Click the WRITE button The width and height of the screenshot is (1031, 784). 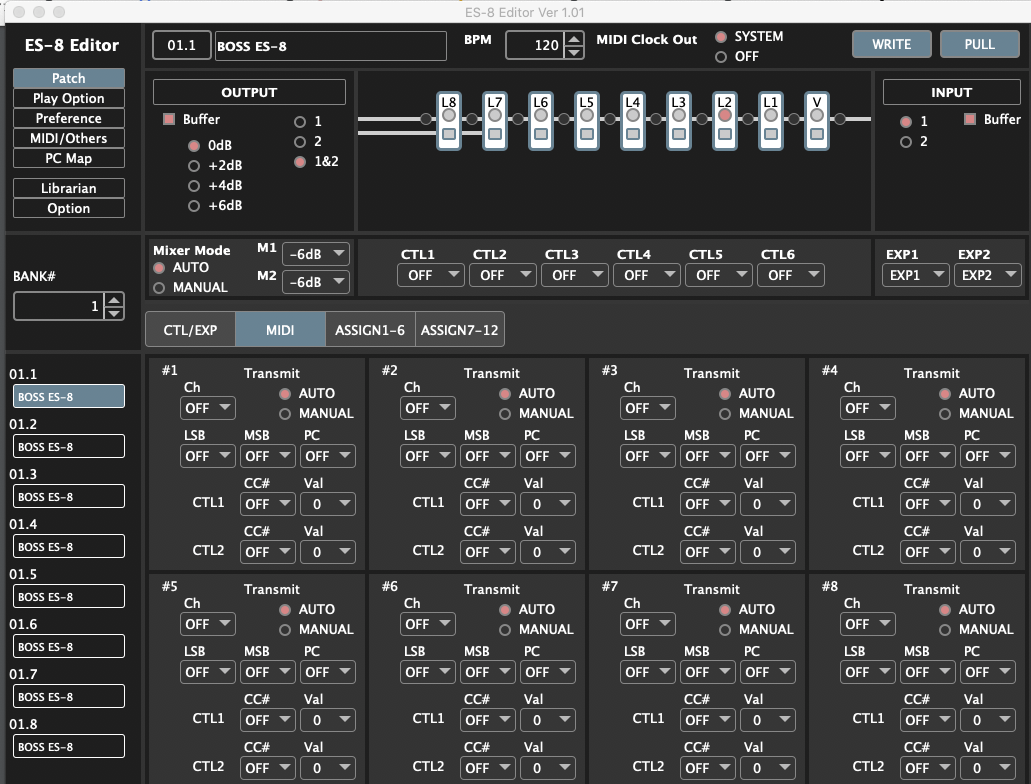(x=892, y=44)
